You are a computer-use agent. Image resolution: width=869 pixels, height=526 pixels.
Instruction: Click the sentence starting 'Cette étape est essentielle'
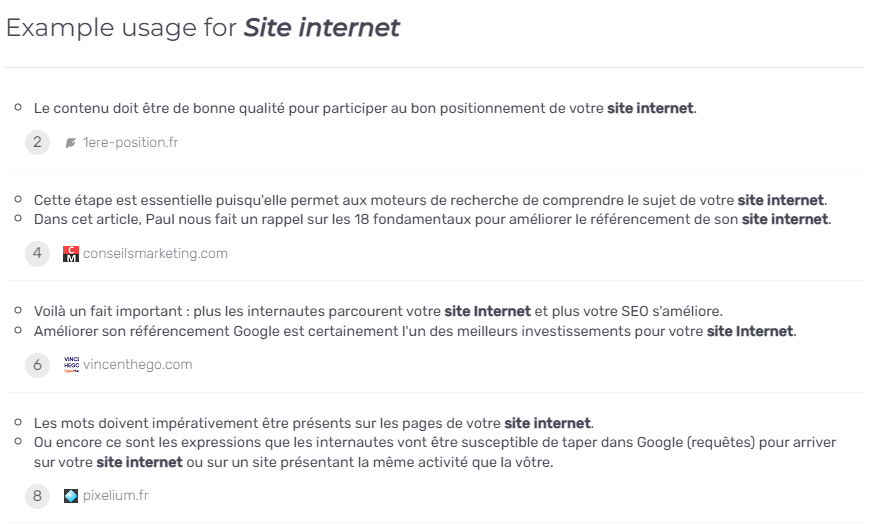click(x=431, y=200)
